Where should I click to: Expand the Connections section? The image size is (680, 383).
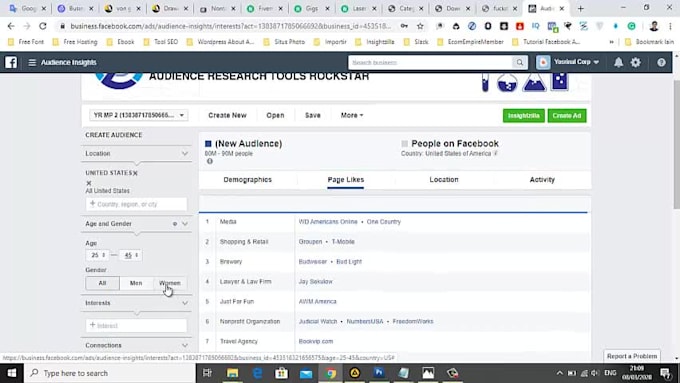click(x=185, y=346)
